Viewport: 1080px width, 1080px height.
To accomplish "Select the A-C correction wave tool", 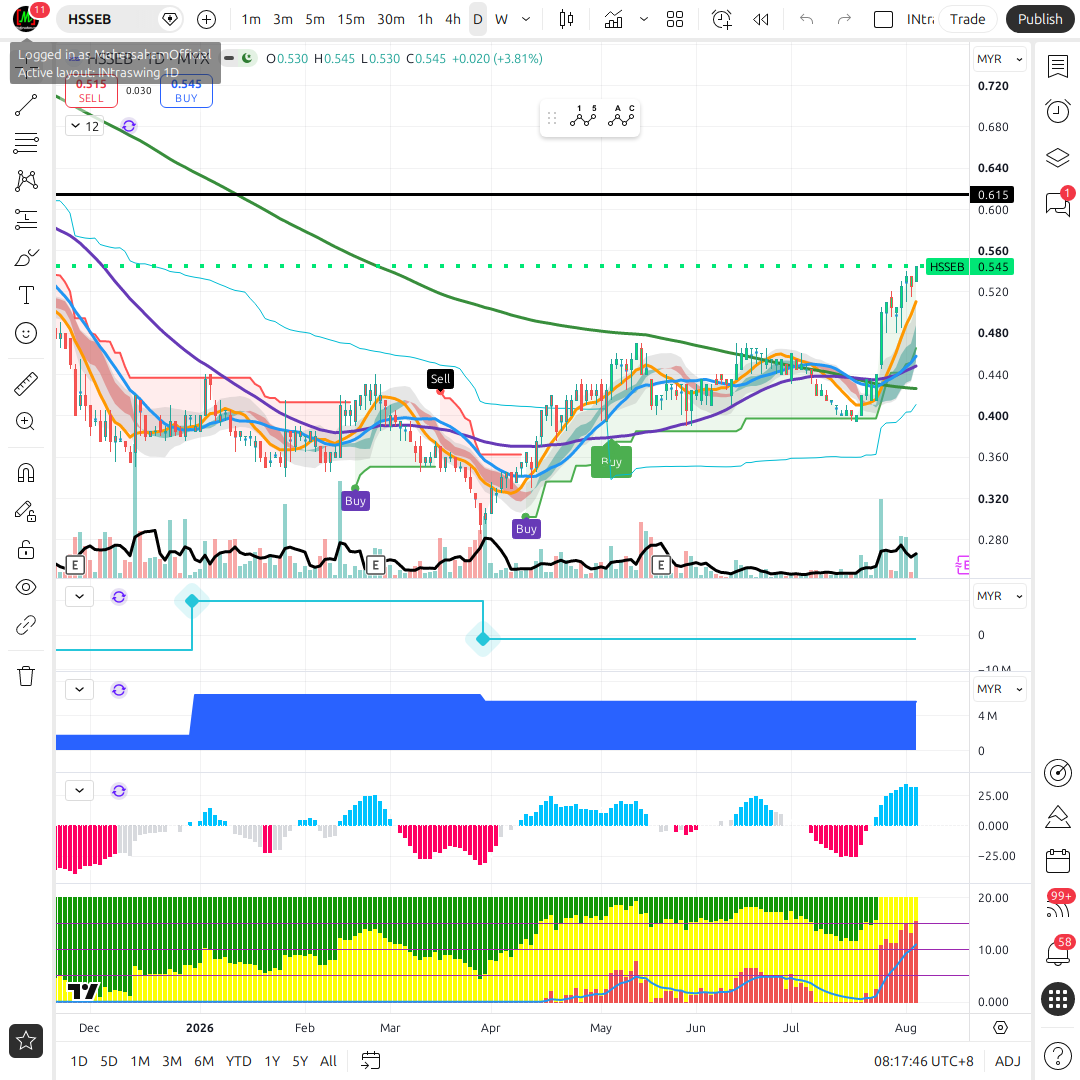I will (621, 117).
